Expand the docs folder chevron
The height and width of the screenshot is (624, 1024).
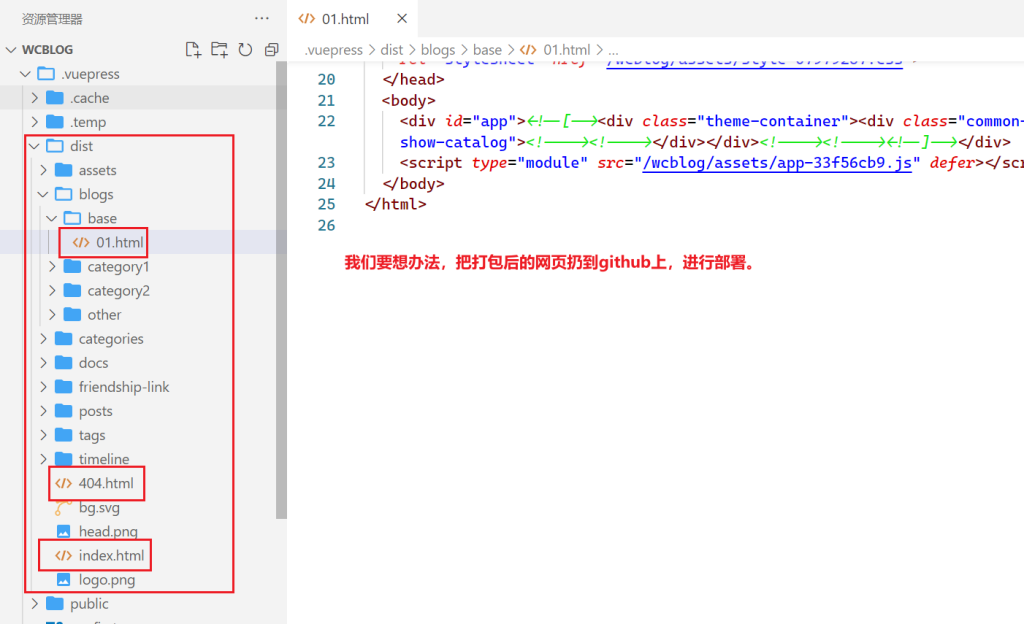43,363
